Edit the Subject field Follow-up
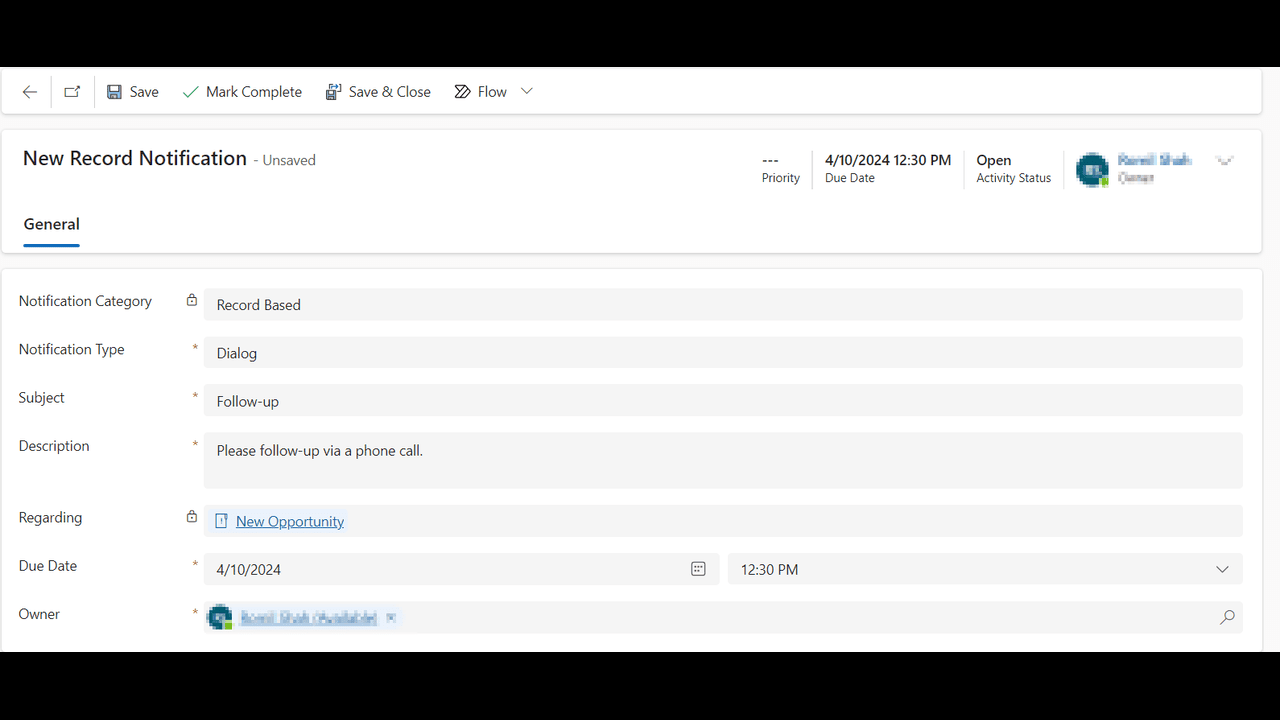This screenshot has height=720, width=1280. point(723,401)
